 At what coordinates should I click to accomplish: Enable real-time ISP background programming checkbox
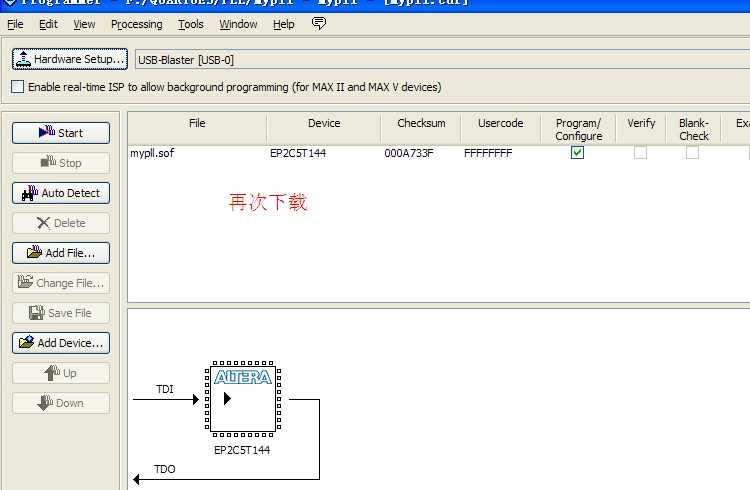18,87
